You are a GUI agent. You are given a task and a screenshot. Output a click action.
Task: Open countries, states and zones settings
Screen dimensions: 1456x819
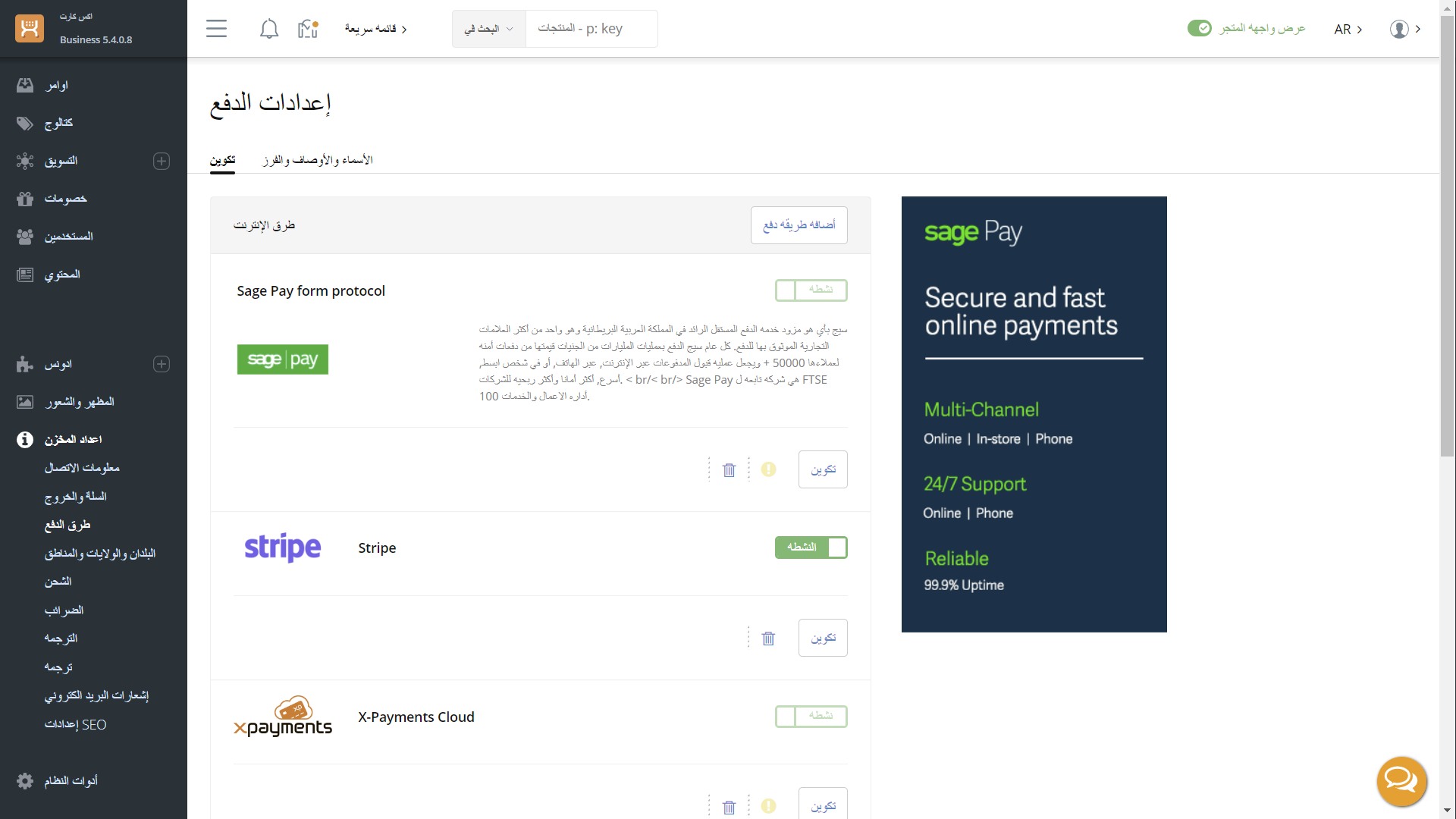click(x=99, y=554)
